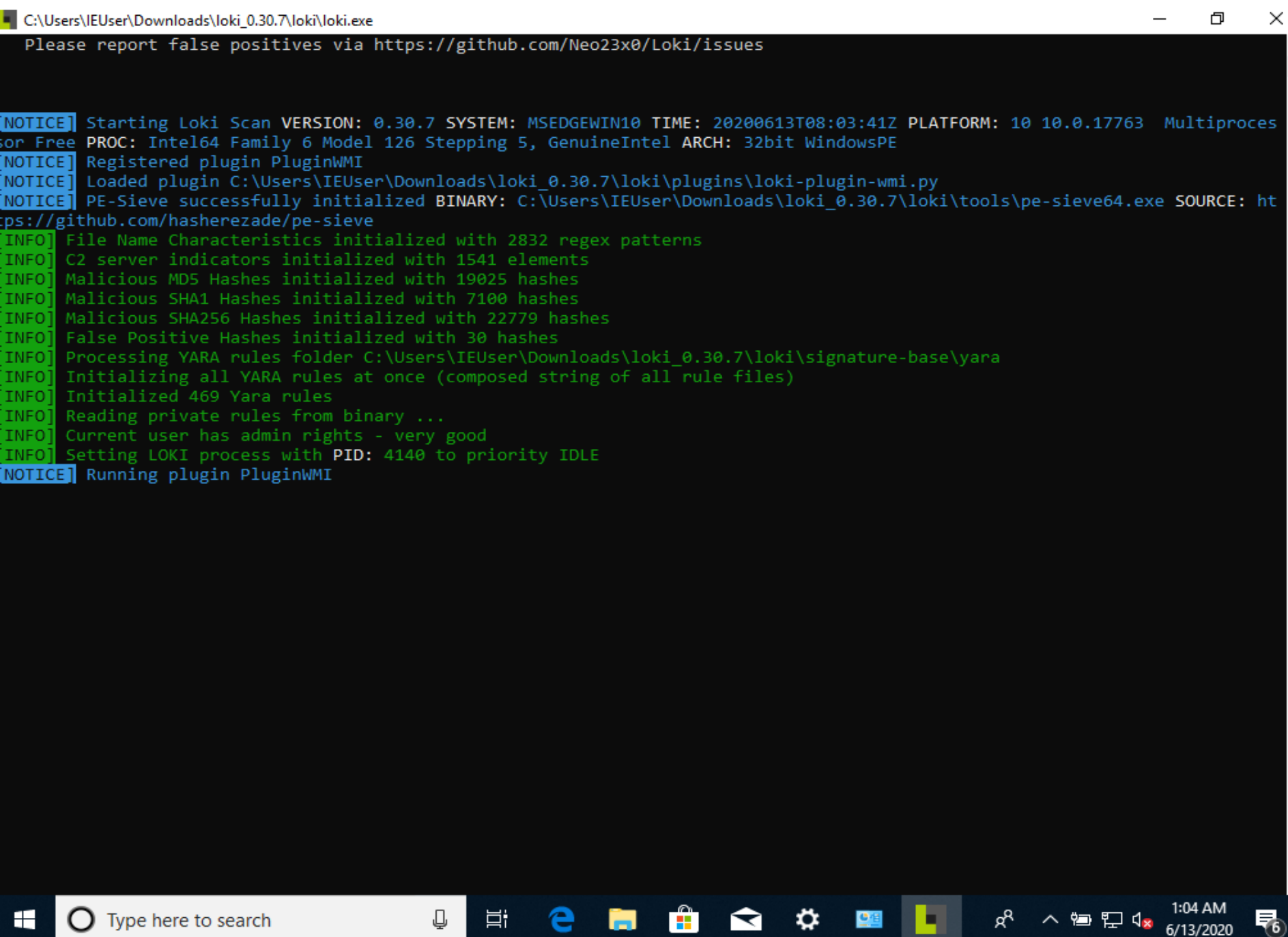Click 'Malicious SHA256 Hashes' info line
The width and height of the screenshot is (1288, 937).
[337, 319]
